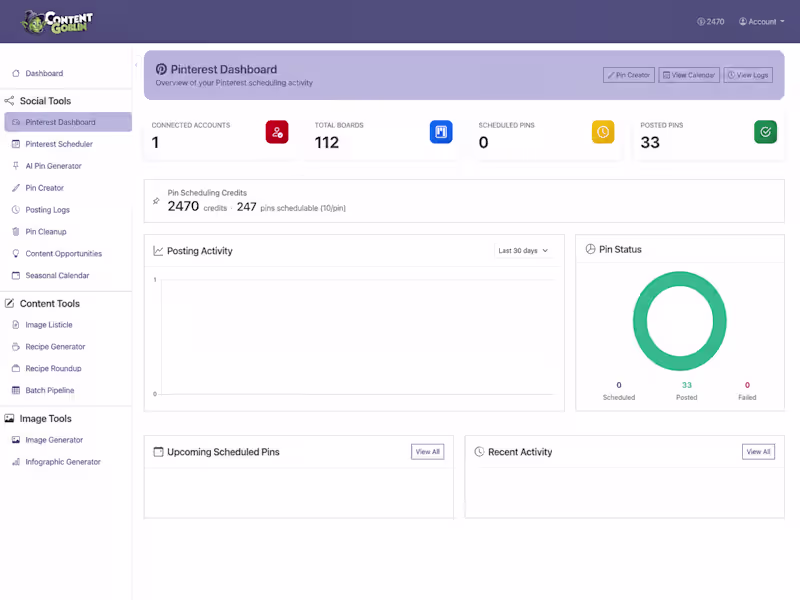
Task: Click the Image Tools picture icon
Action: (9, 418)
